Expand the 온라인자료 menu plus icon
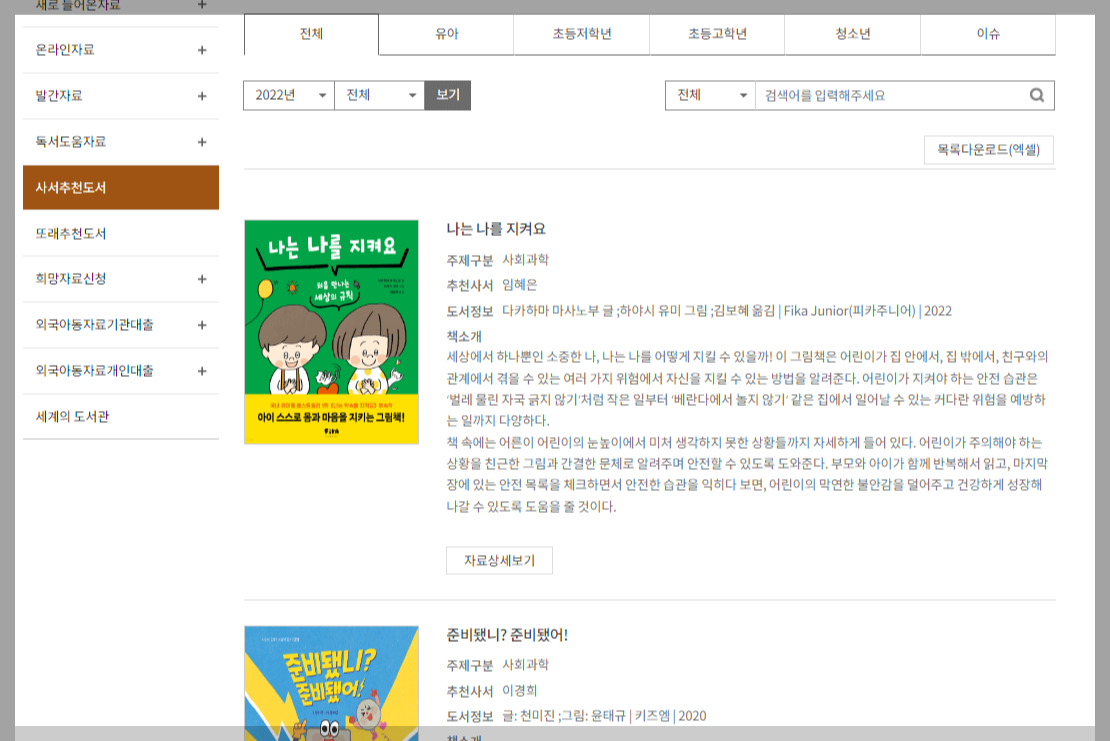This screenshot has width=1110, height=741. (x=202, y=50)
